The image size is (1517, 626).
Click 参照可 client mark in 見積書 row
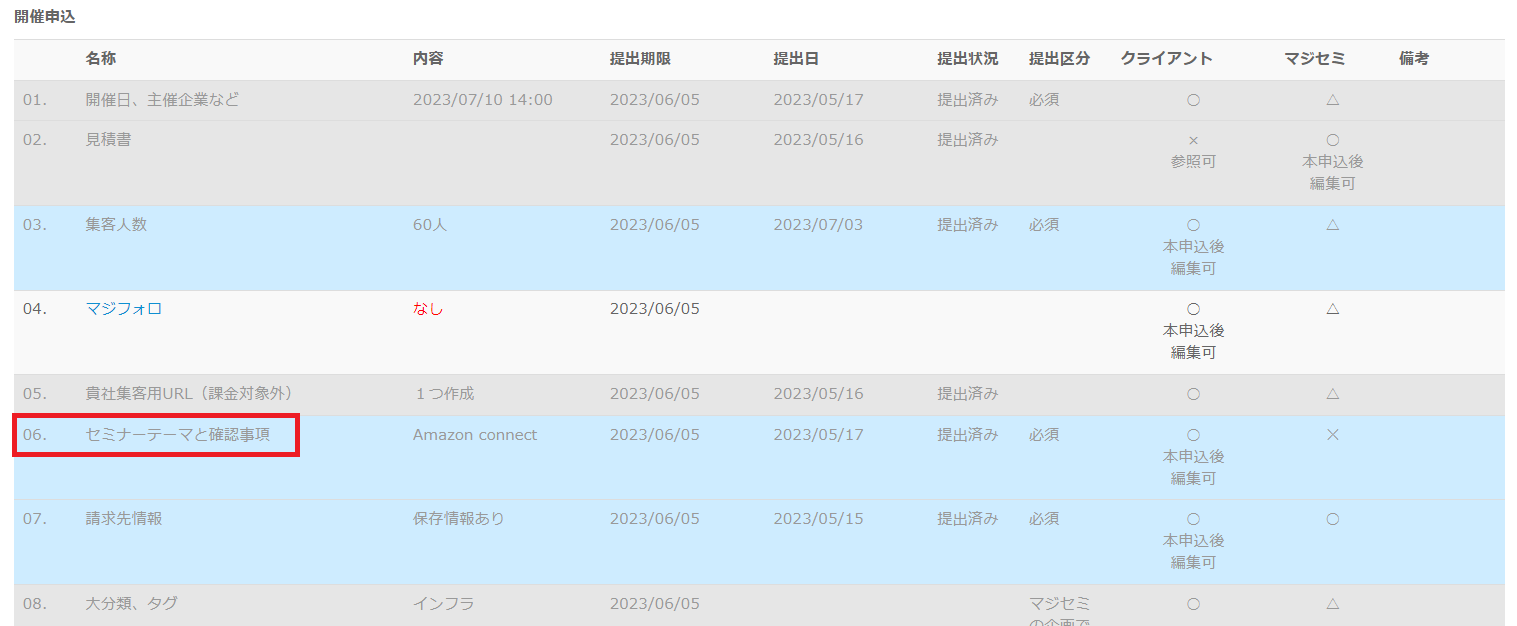[x=1193, y=162]
